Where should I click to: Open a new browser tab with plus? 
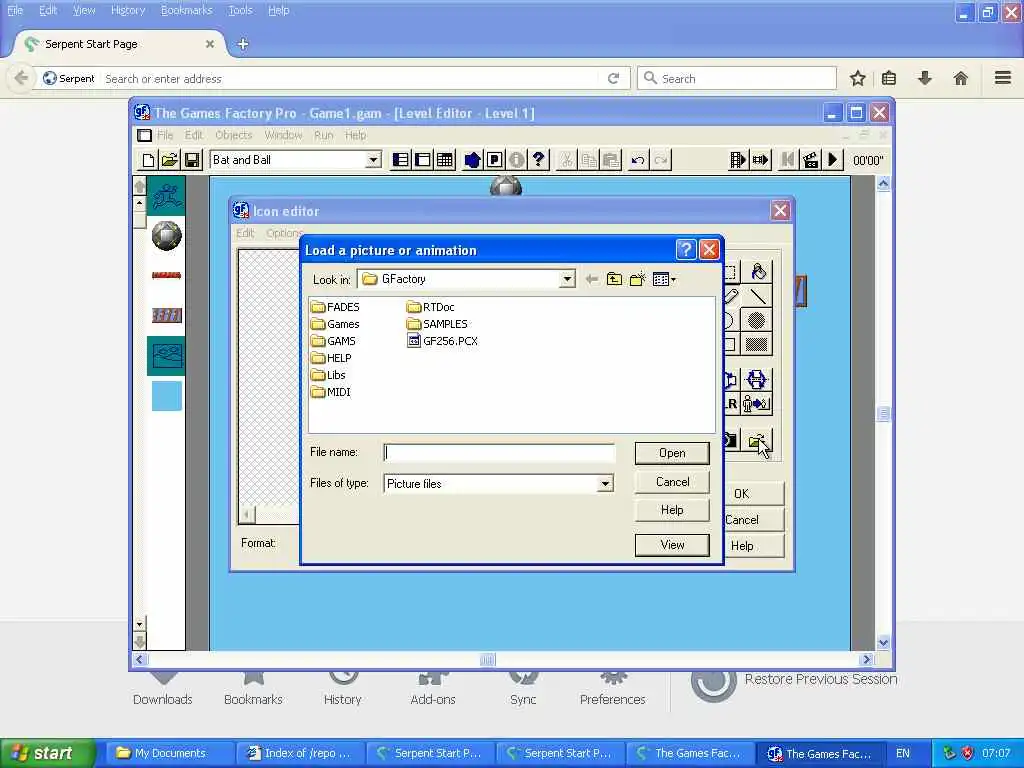242,44
